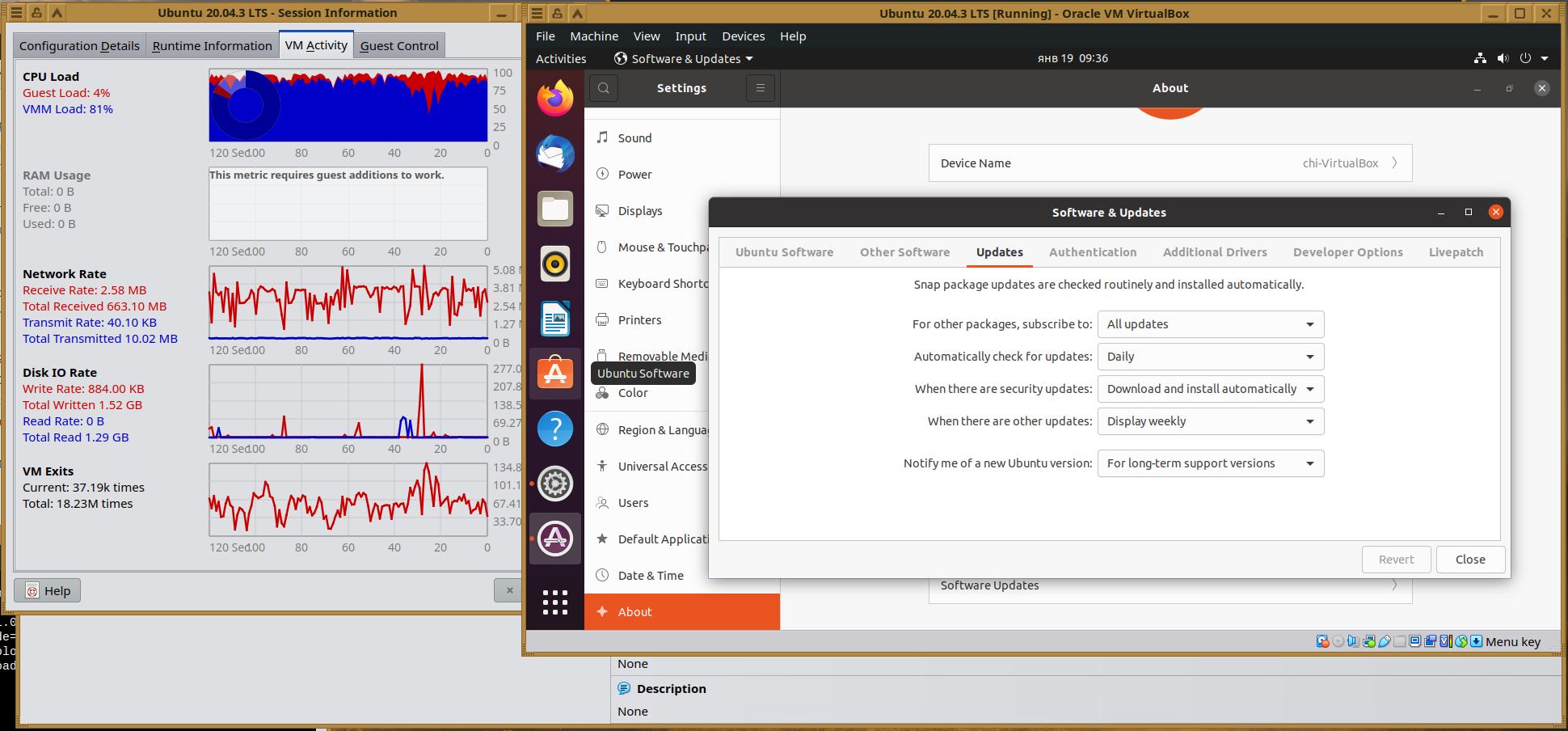Click the Settings gear dock icon
This screenshot has height=731, width=1568.
click(x=555, y=484)
